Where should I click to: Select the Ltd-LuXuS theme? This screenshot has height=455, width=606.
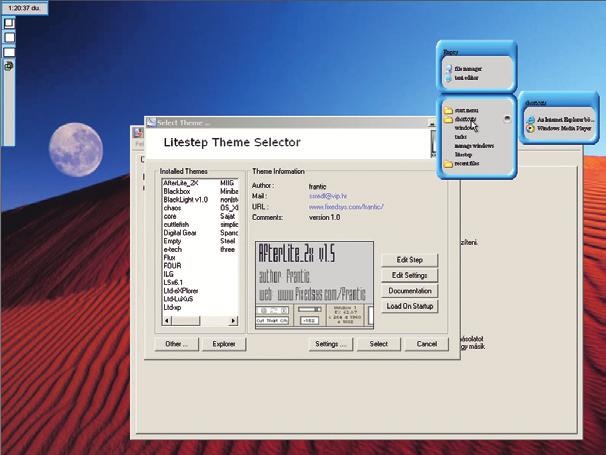(x=178, y=299)
